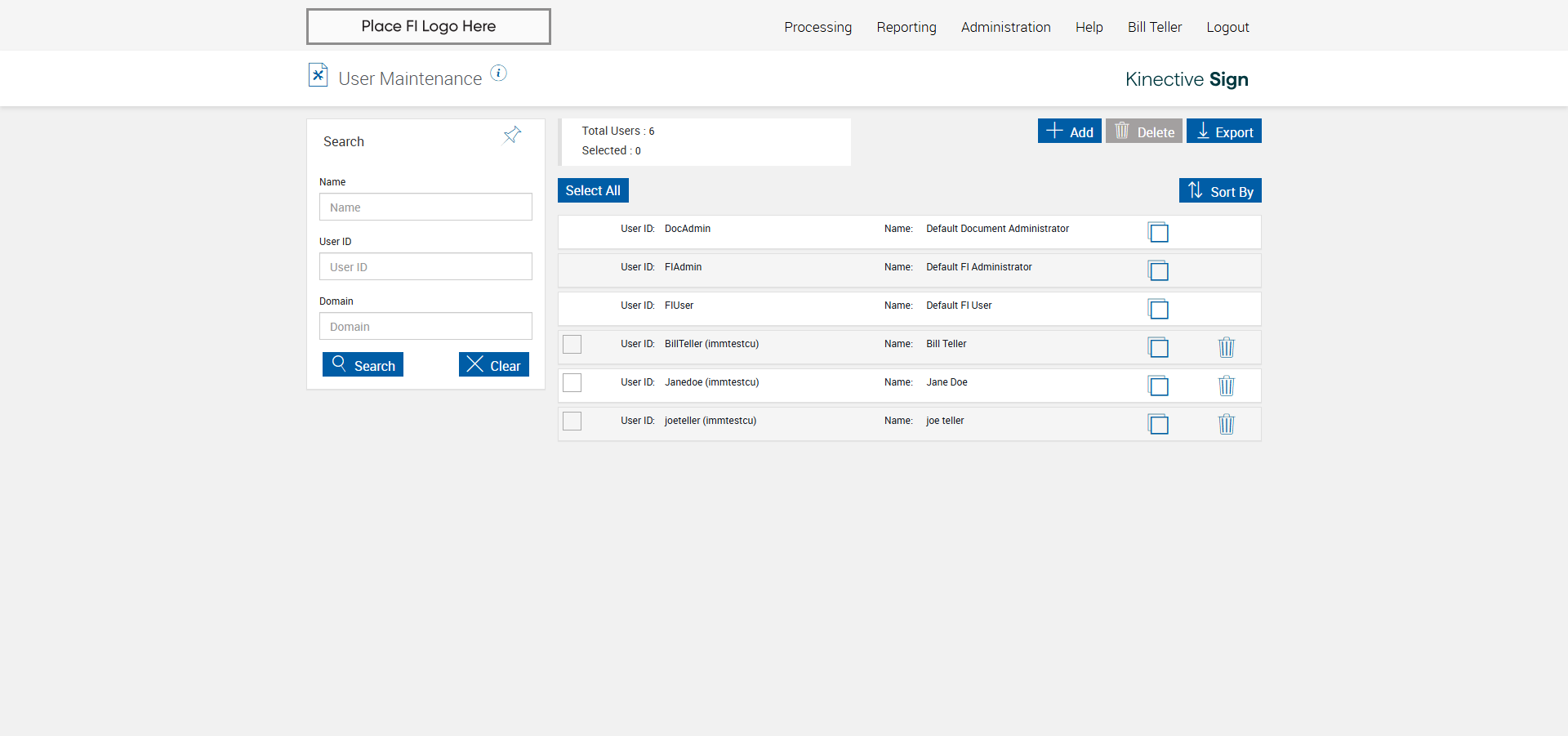Open the Reporting menu

[x=906, y=27]
